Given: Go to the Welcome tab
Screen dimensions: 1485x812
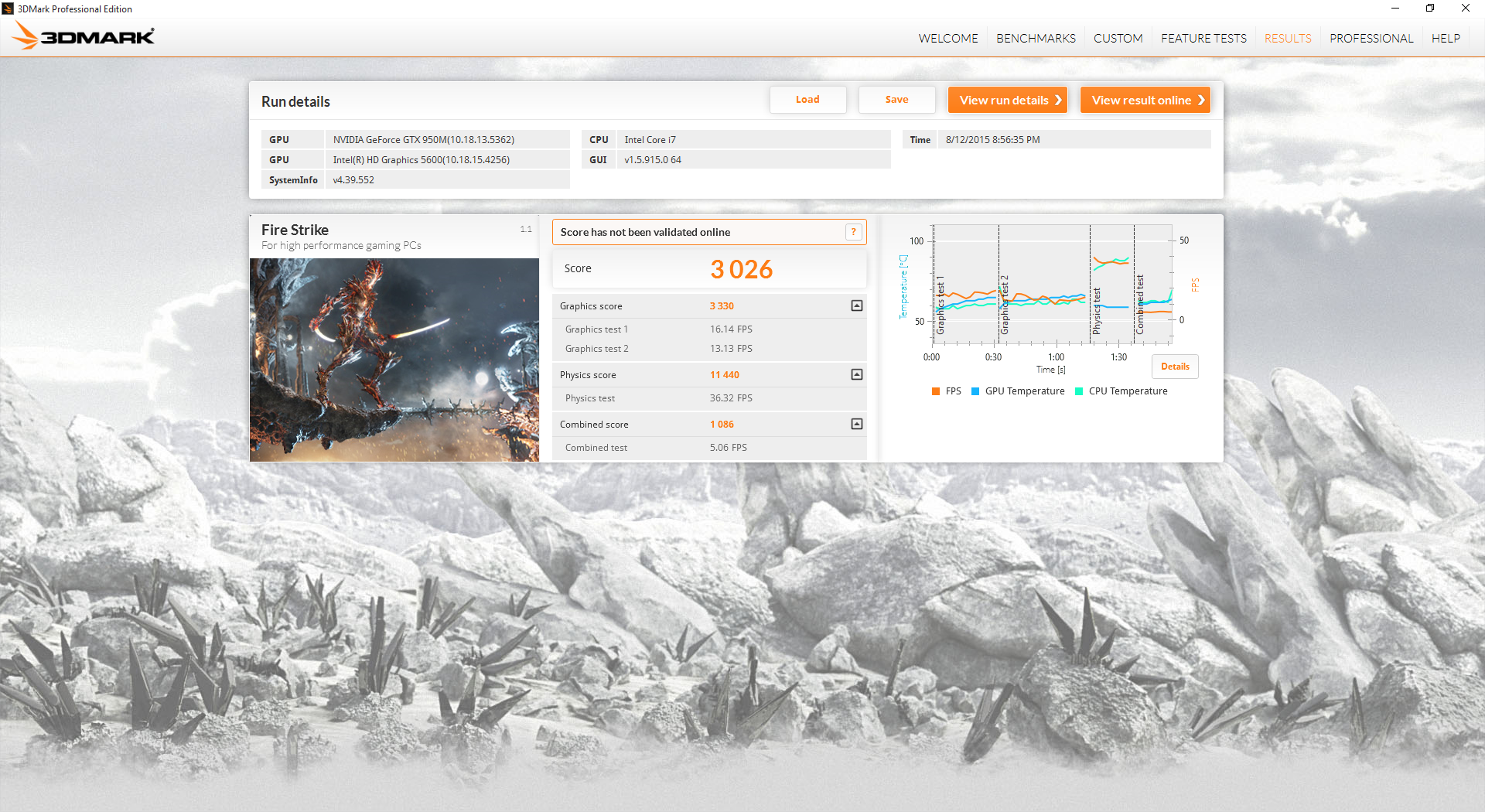Looking at the screenshot, I should click(948, 38).
